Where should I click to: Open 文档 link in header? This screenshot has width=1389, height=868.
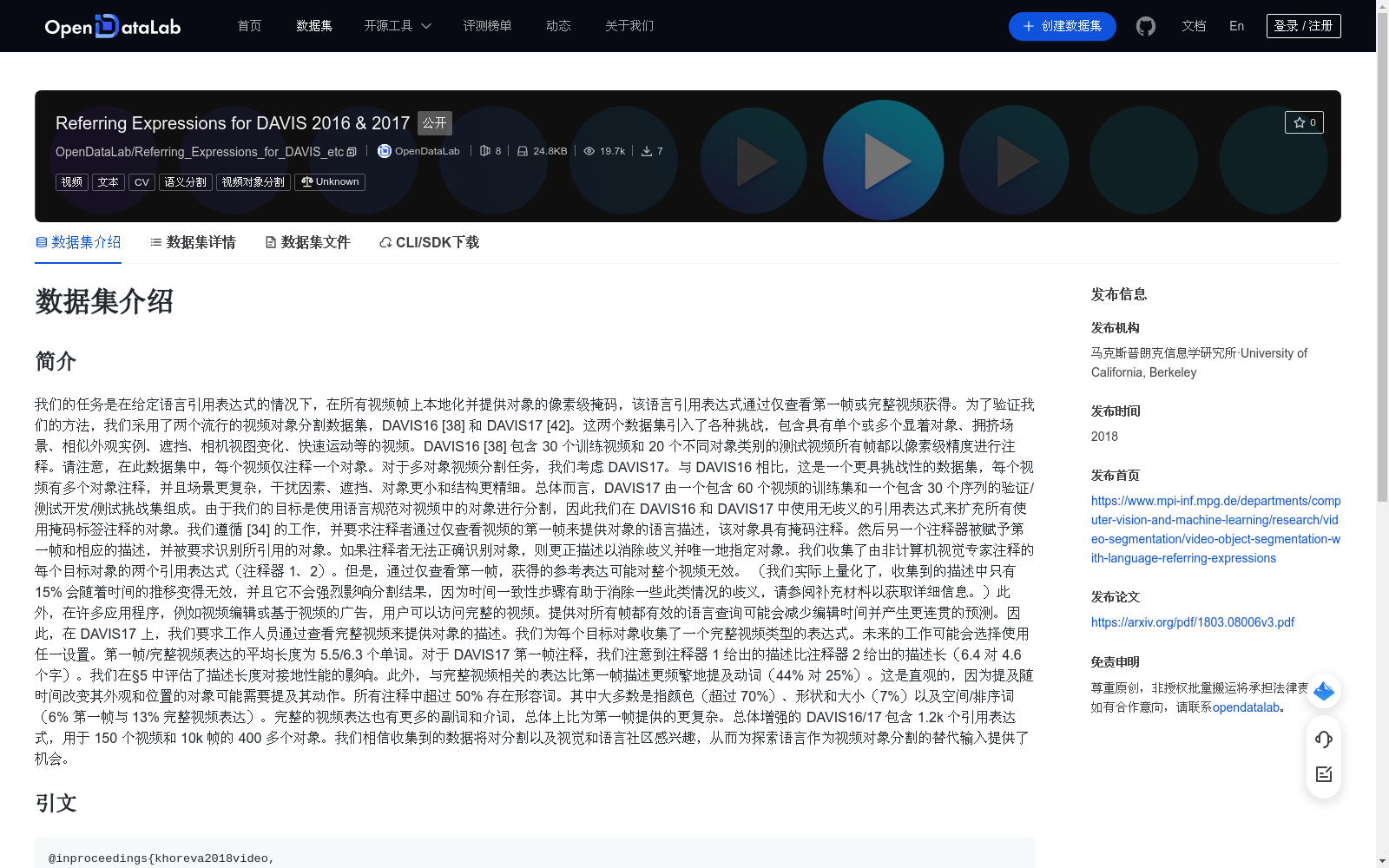pos(1194,26)
